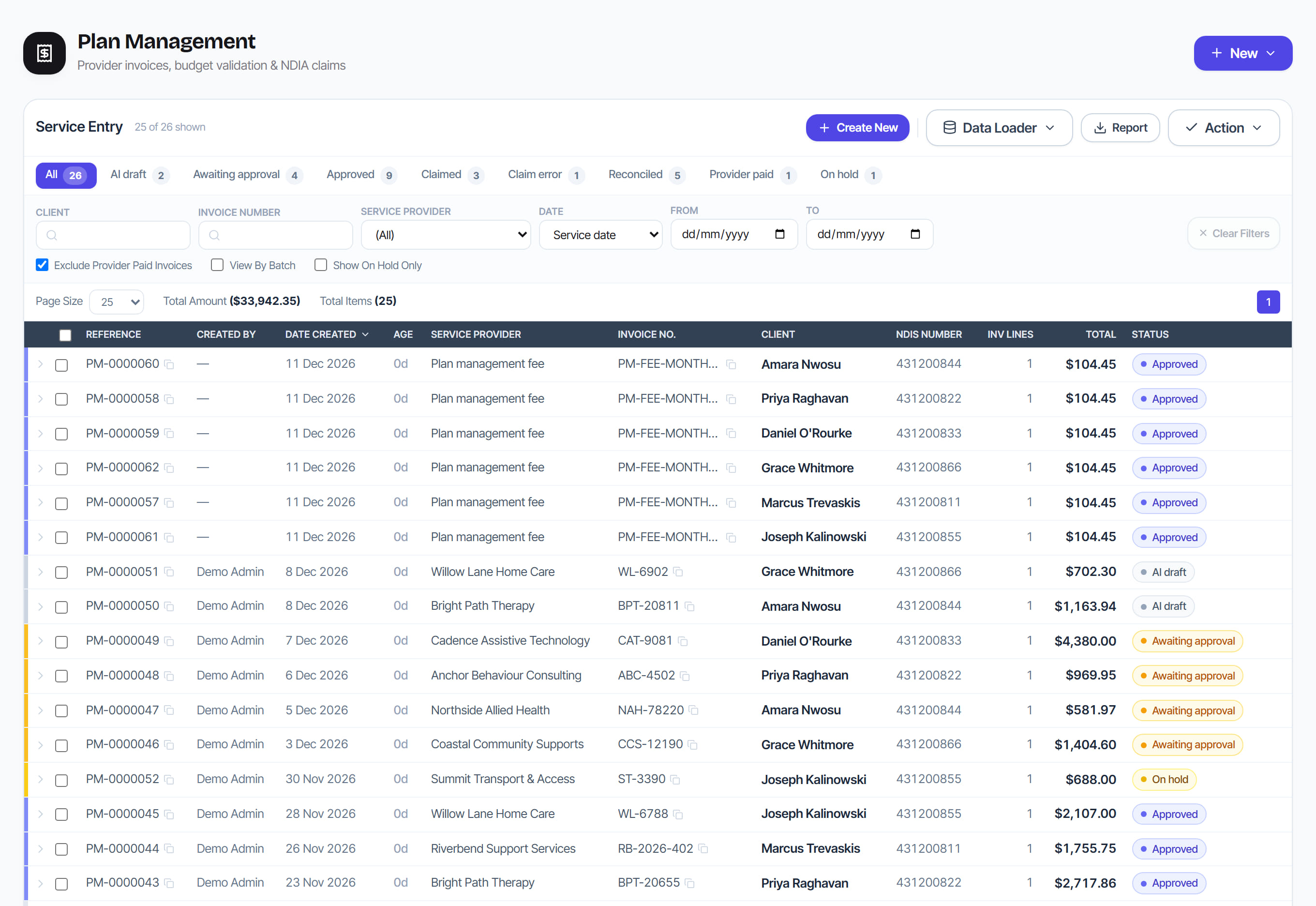Switch to the Reconciled tab
Screen dimensions: 1316x906
(x=646, y=175)
